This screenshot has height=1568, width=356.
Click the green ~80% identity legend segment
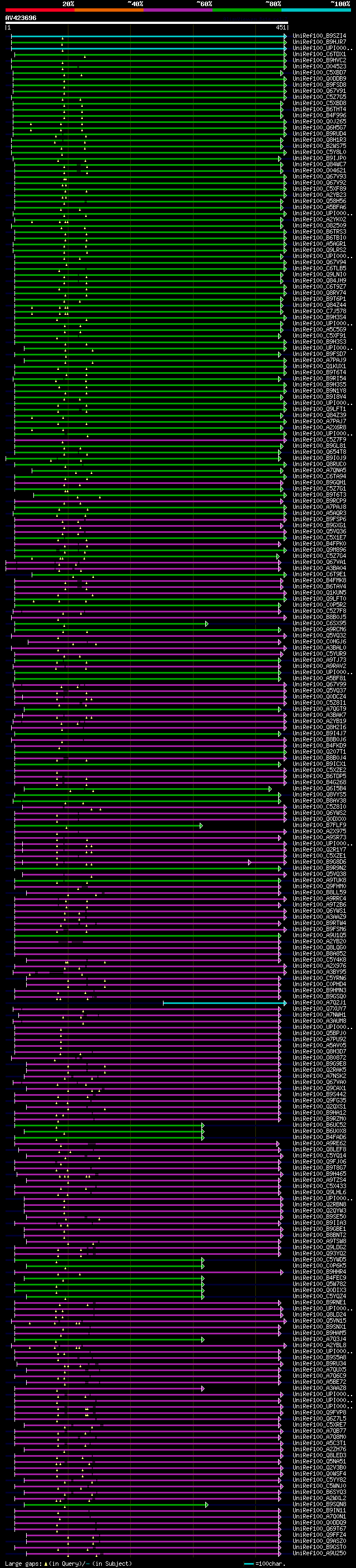point(247,10)
